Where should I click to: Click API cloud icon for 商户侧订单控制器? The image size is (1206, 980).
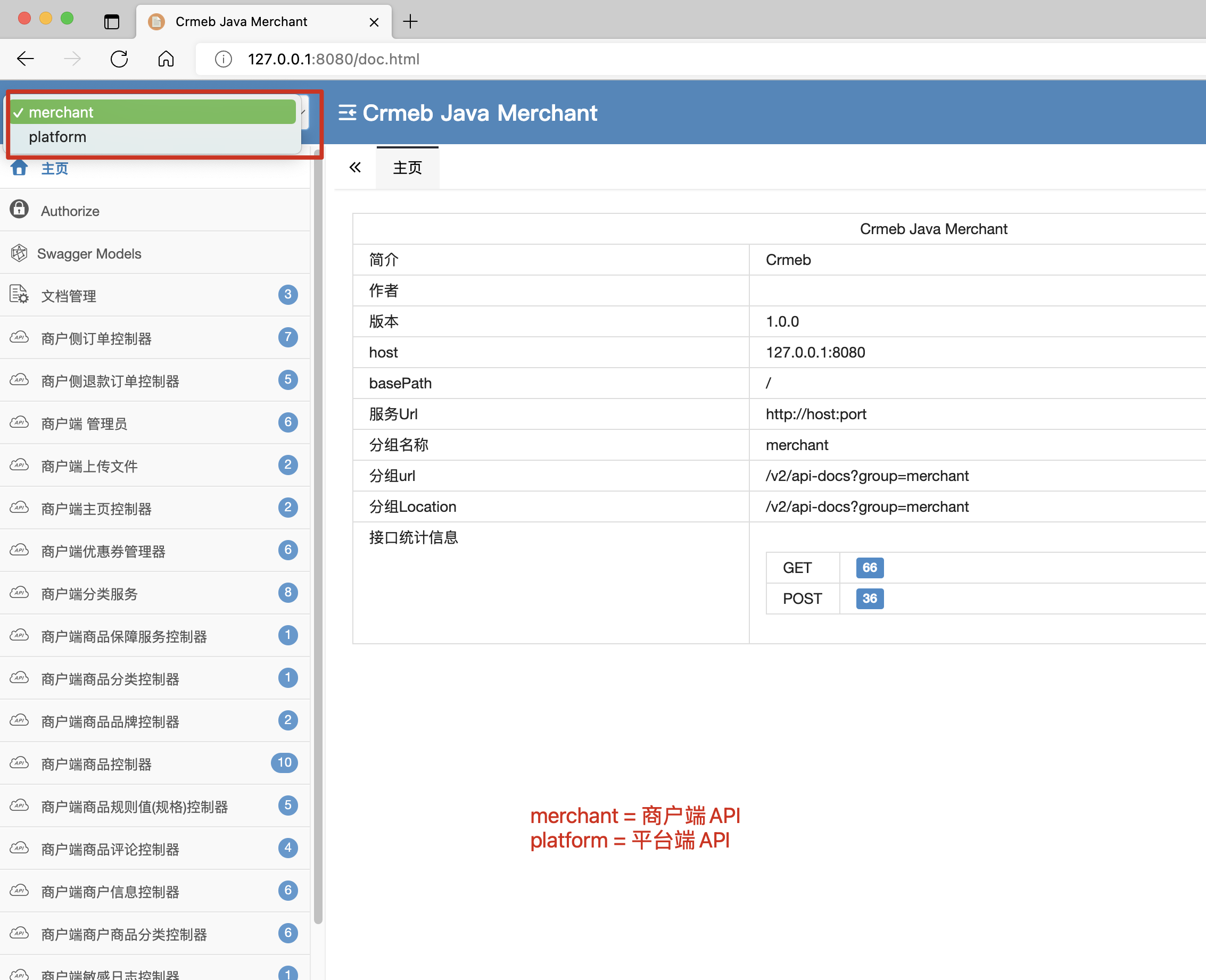(x=19, y=338)
